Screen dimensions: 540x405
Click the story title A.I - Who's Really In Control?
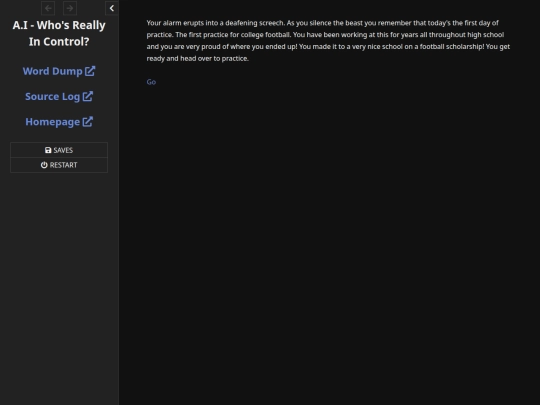click(59, 33)
